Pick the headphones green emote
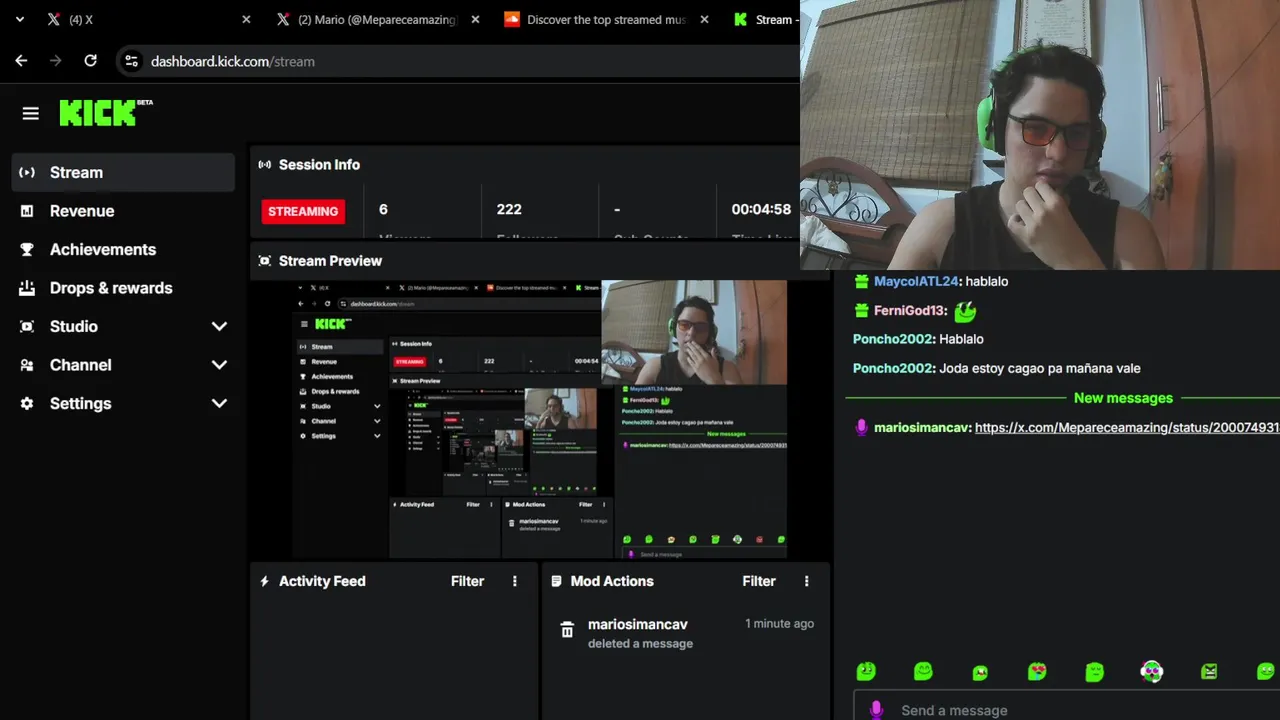Viewport: 1280px width, 720px height. click(x=1152, y=672)
